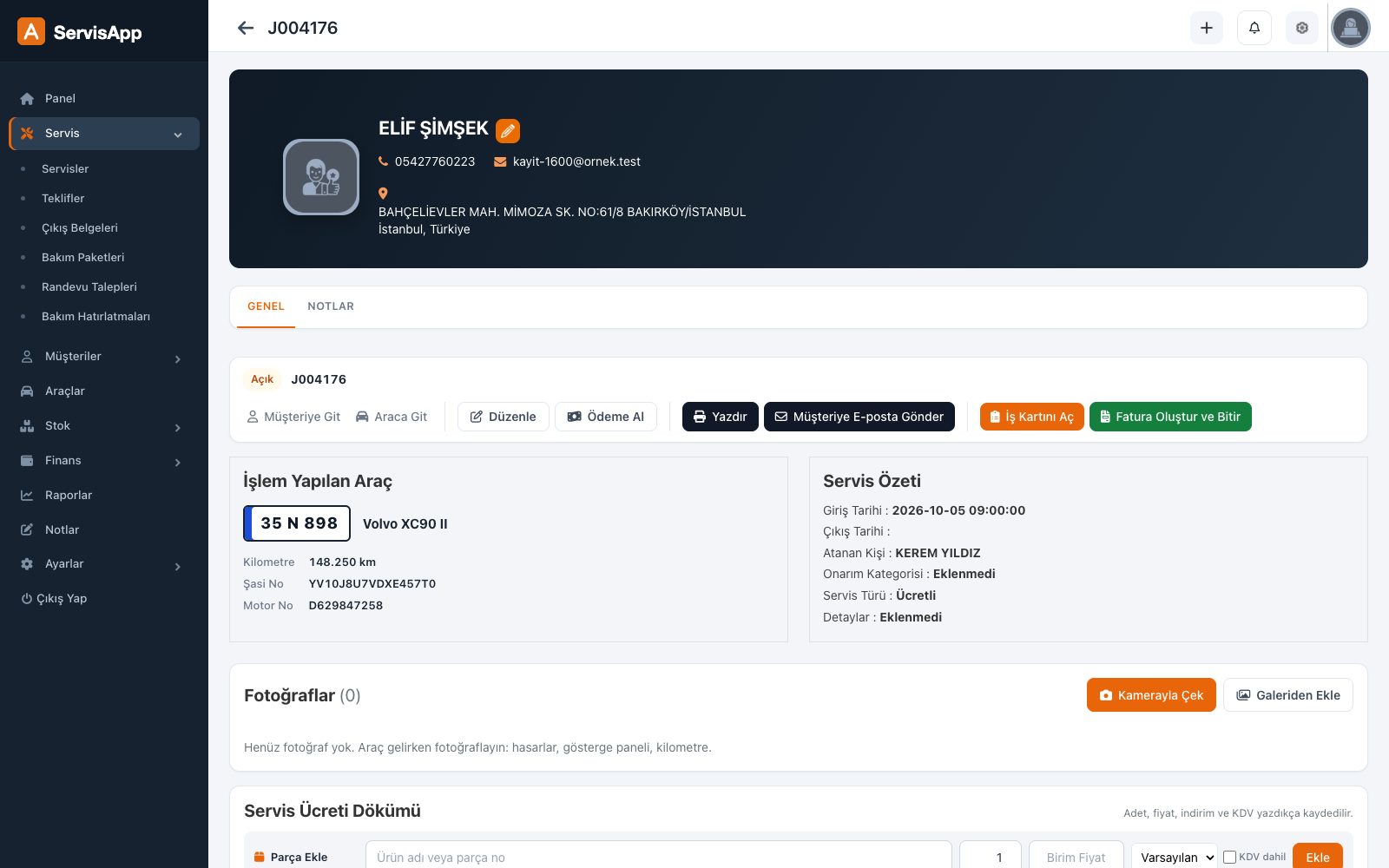
Task: Expand the Stok sidebar menu
Action: tap(104, 426)
